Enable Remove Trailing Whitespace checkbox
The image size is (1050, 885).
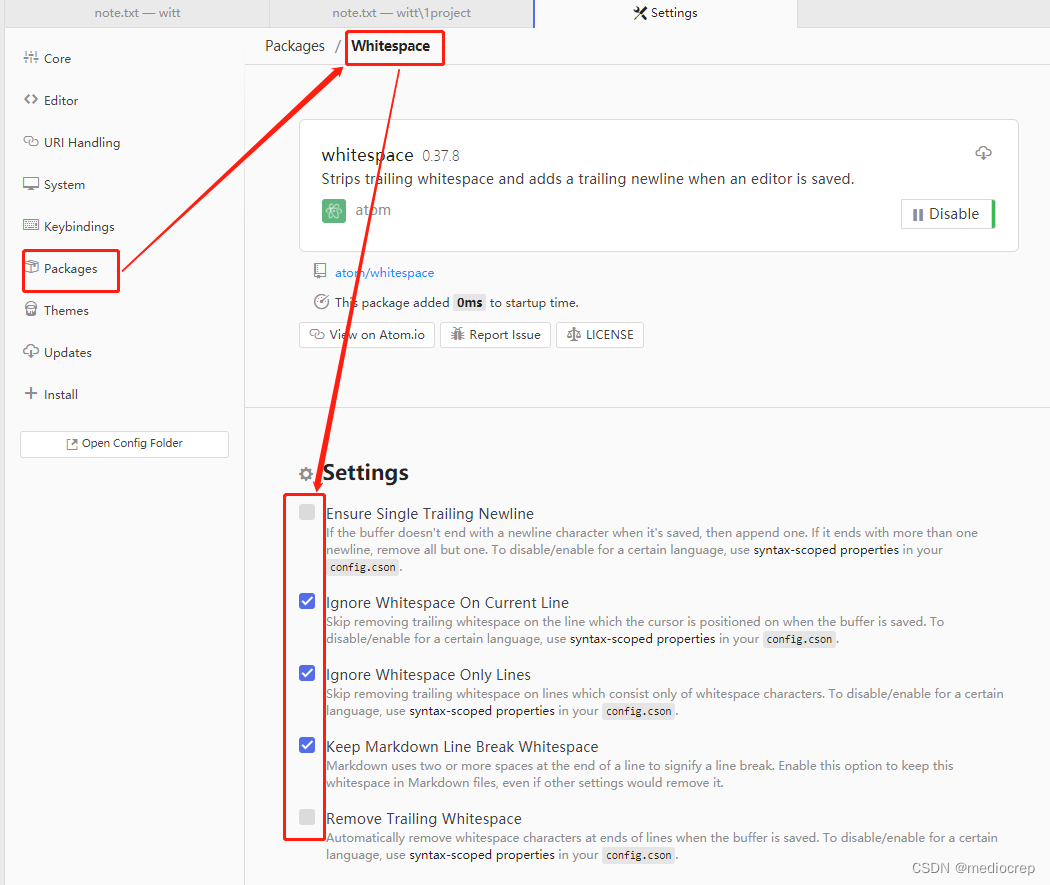tap(307, 817)
